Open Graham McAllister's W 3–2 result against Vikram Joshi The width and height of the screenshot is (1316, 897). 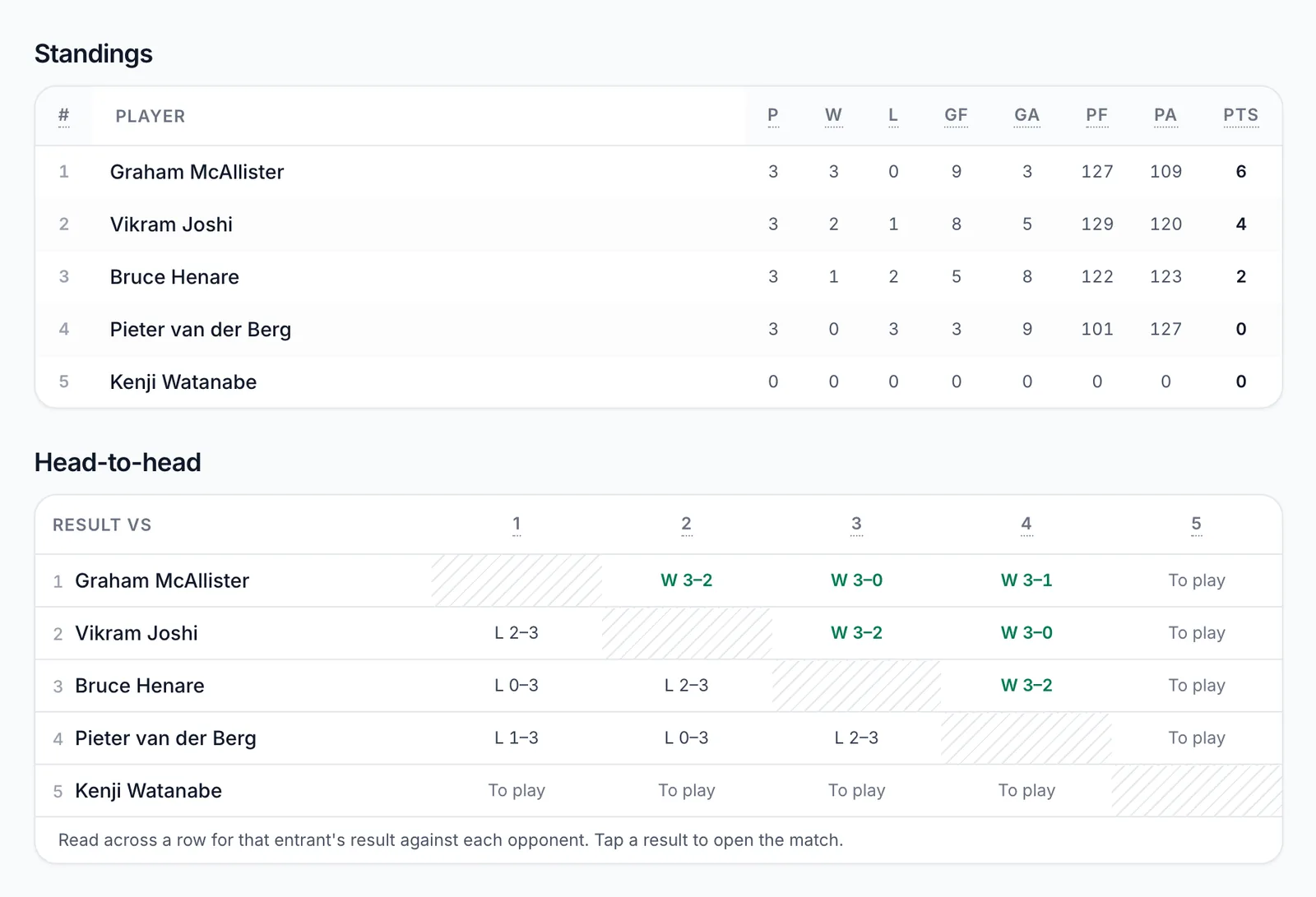click(x=686, y=580)
